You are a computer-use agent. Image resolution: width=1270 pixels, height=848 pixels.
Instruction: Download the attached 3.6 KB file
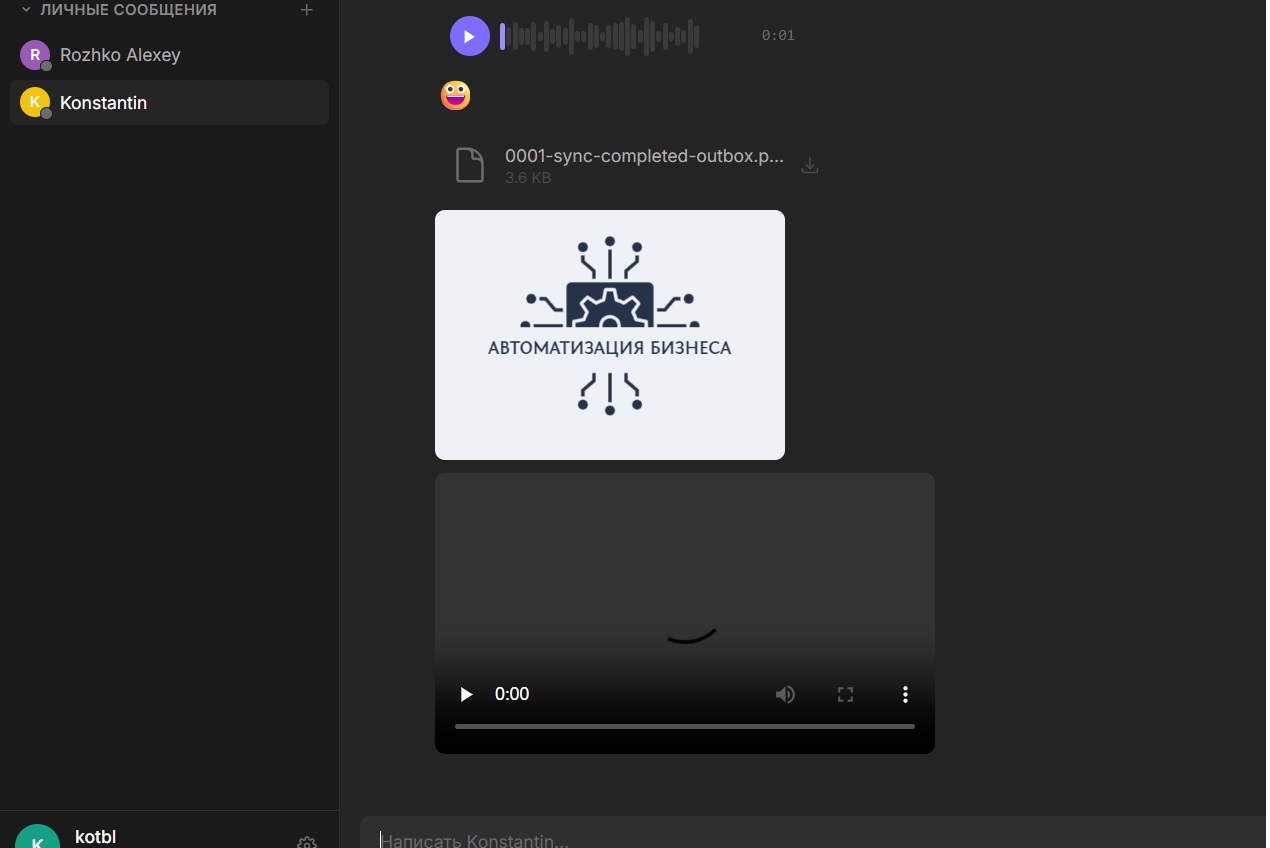[810, 165]
